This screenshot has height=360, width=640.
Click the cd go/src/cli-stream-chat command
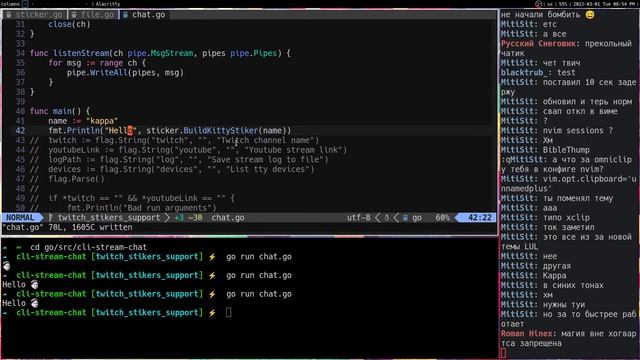(88, 247)
